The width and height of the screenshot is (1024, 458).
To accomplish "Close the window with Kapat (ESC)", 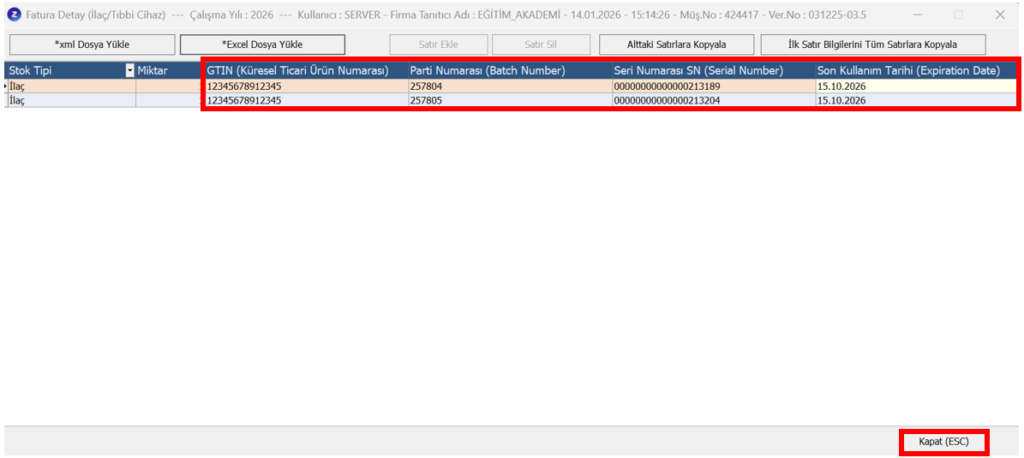I will [x=944, y=442].
